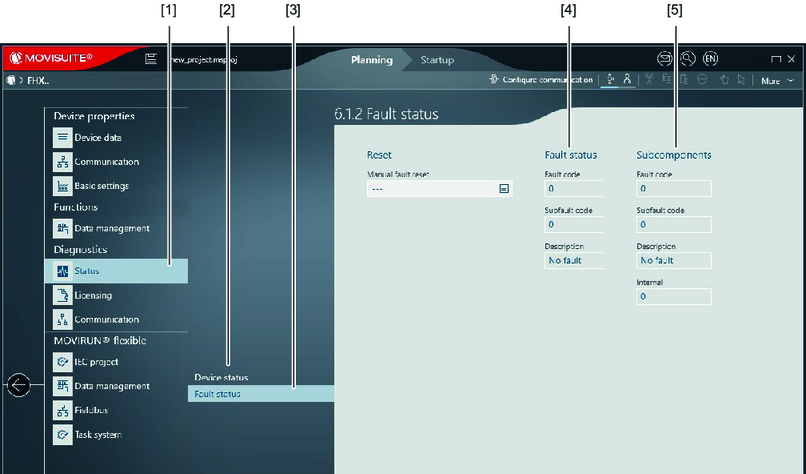Open the Device data icon

(x=63, y=138)
